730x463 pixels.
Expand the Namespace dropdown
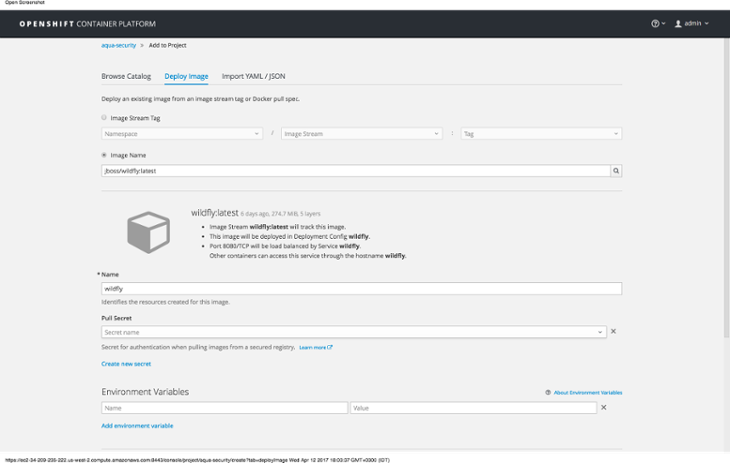pyautogui.click(x=182, y=134)
